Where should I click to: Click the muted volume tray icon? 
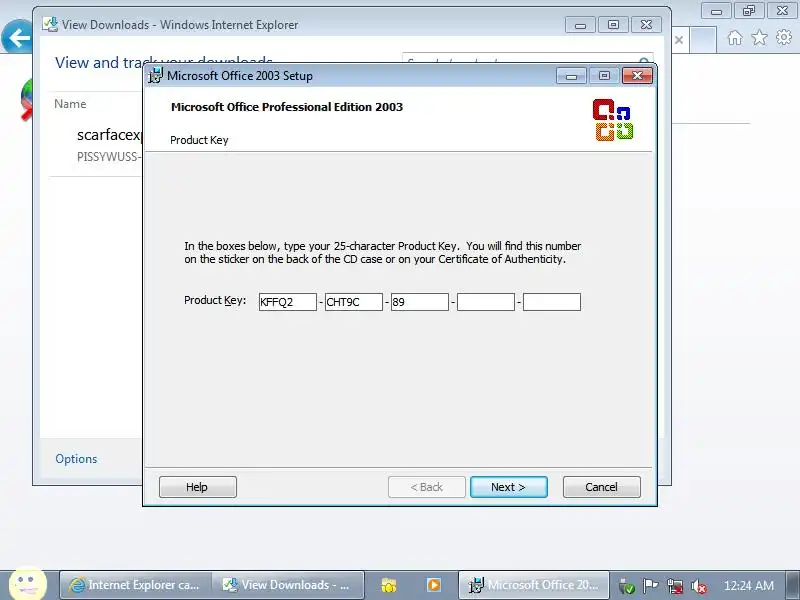[698, 586]
